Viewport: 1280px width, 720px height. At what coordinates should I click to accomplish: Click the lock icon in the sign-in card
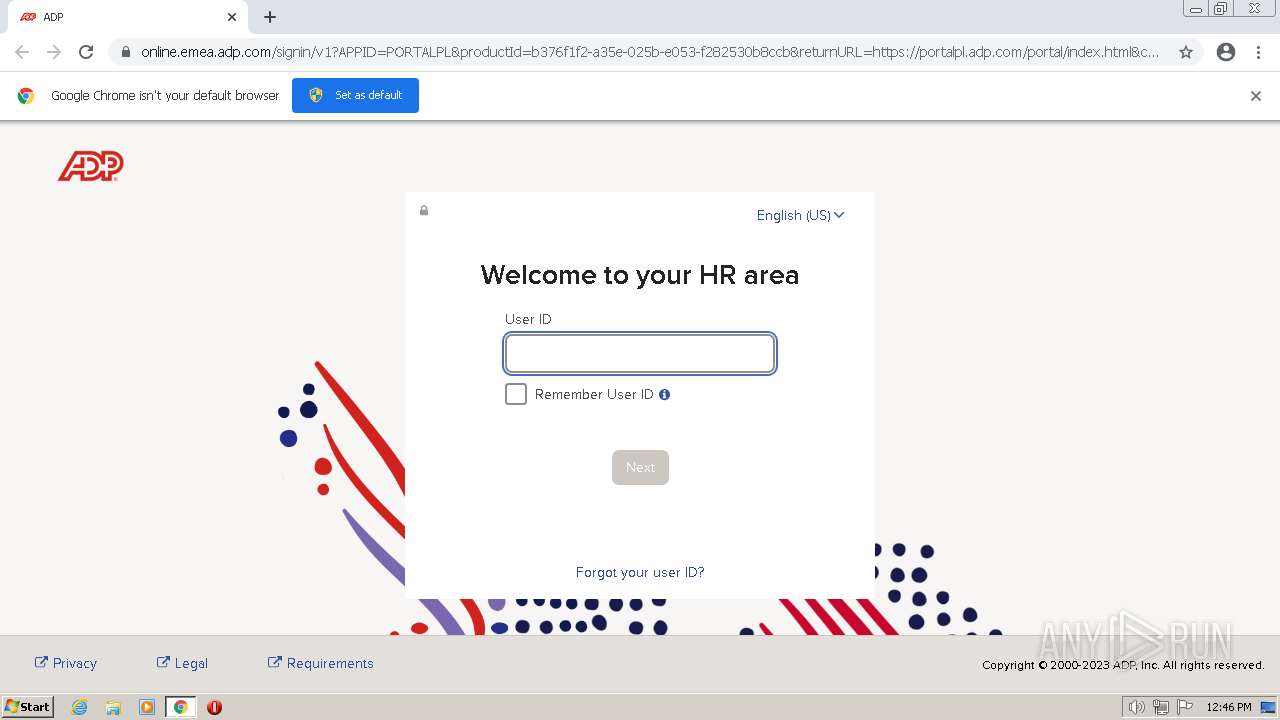[x=424, y=210]
